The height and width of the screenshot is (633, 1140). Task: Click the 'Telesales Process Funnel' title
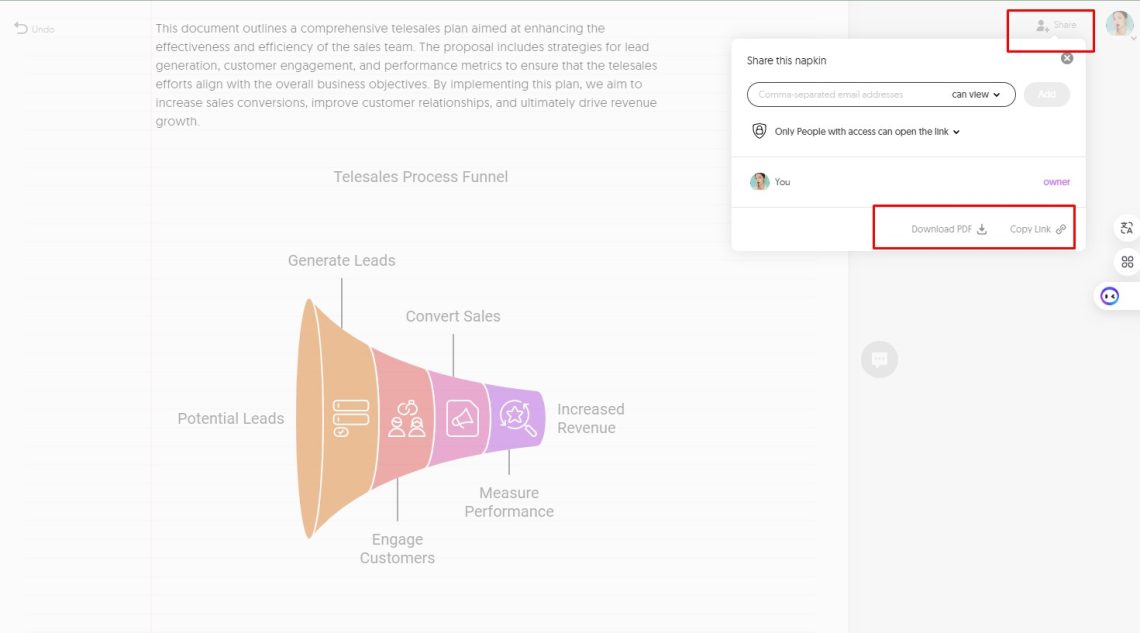421,177
